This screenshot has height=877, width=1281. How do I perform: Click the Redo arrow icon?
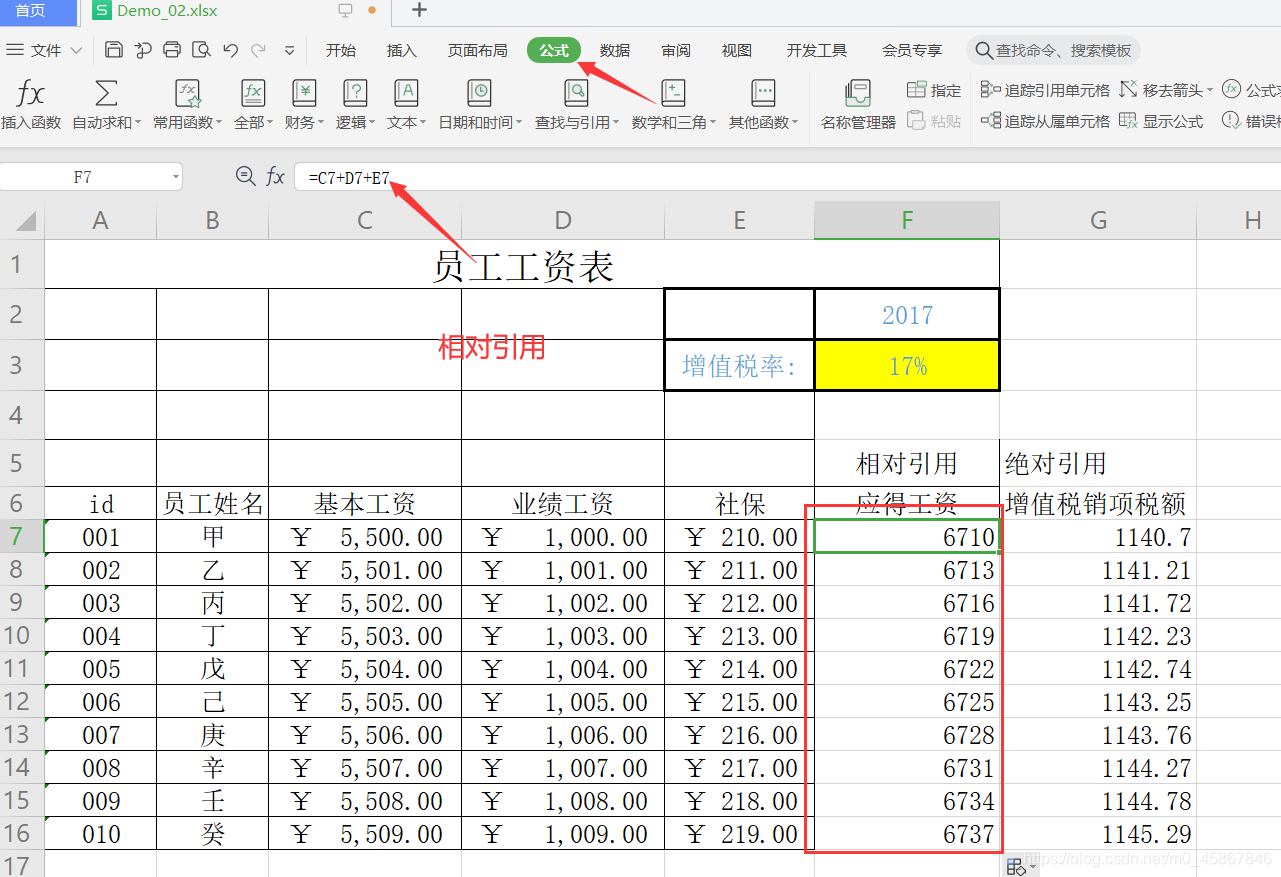click(x=259, y=50)
